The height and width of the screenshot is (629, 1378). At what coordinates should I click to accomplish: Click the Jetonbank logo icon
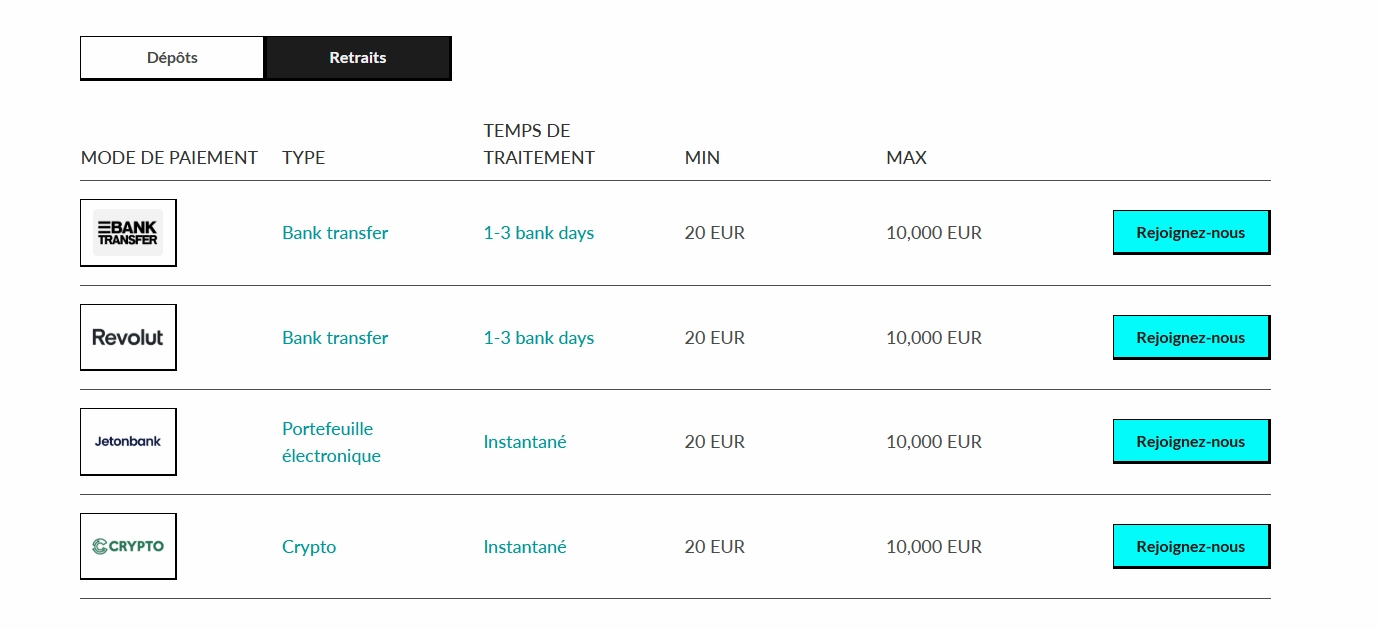click(128, 442)
